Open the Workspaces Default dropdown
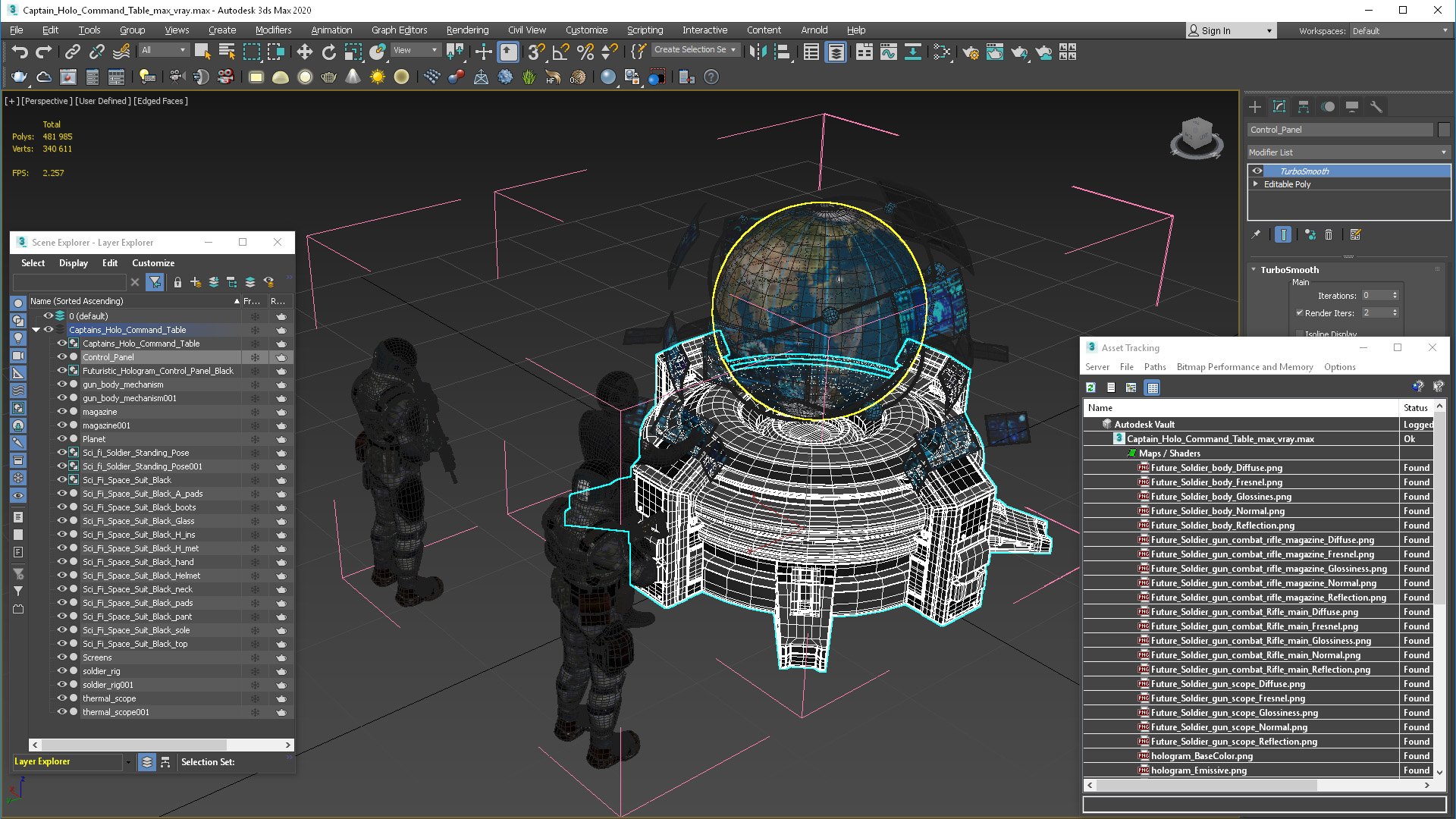Viewport: 1456px width, 819px height. (x=1400, y=31)
